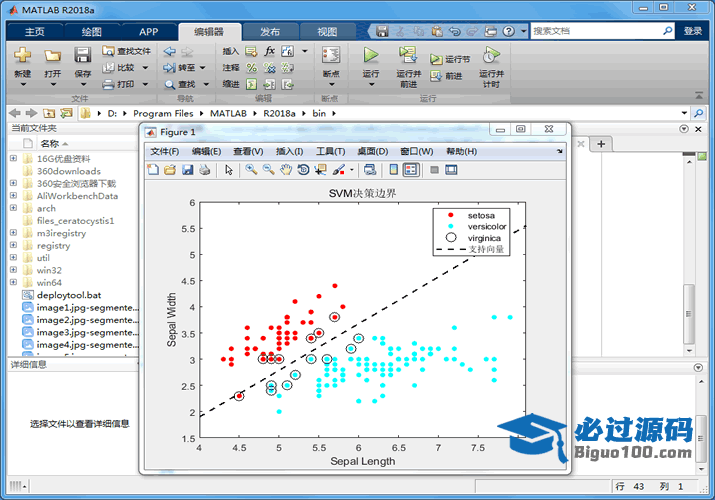The height and width of the screenshot is (500, 715).
Task: Click the uncomment icon with blue x
Action: [269, 68]
